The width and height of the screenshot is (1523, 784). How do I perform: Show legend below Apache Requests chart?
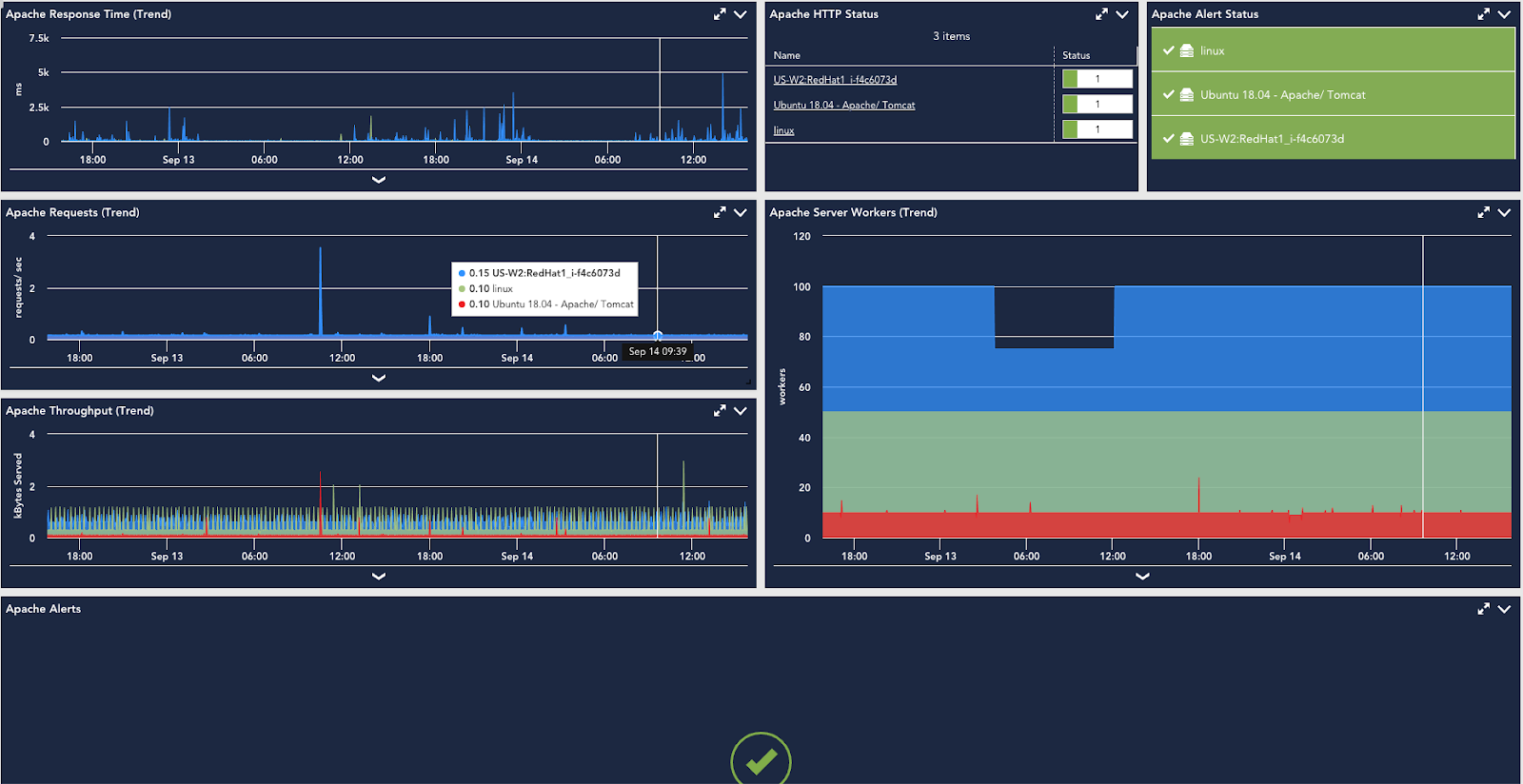[379, 378]
